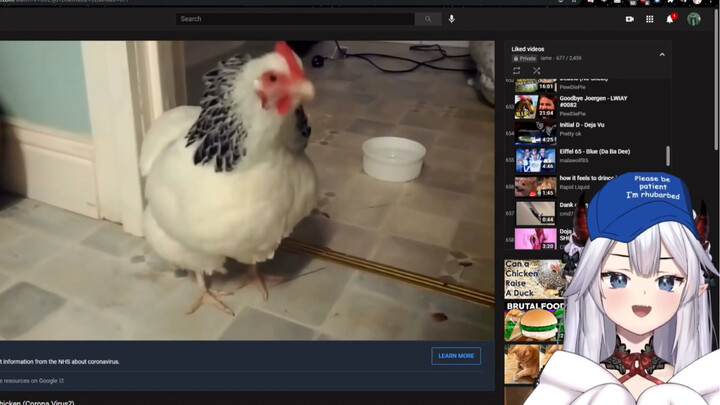Select the 16:01 PewDiePie playlist thumbnail

pyautogui.click(x=535, y=85)
